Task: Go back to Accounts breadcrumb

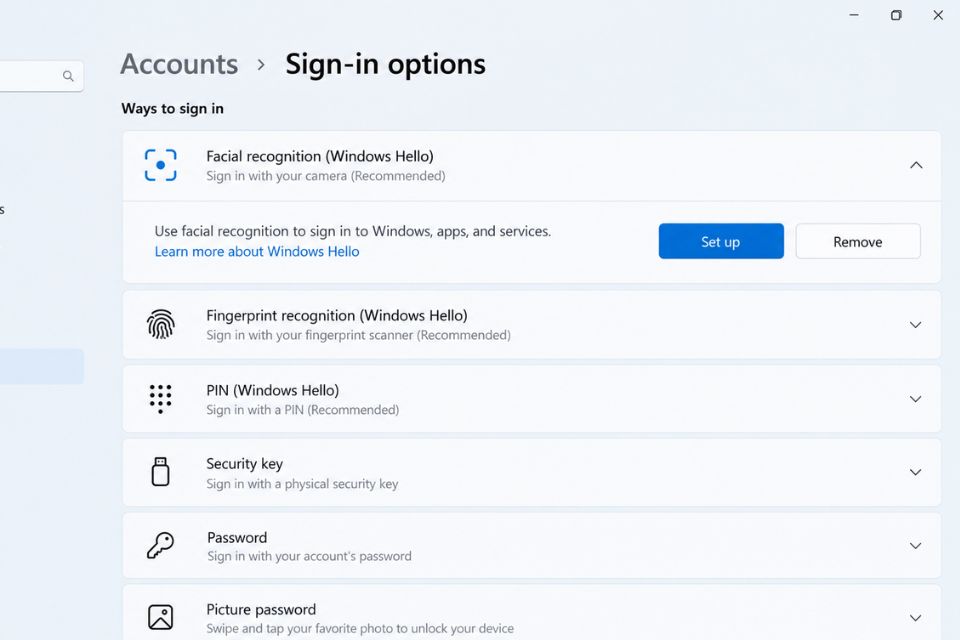Action: click(179, 64)
